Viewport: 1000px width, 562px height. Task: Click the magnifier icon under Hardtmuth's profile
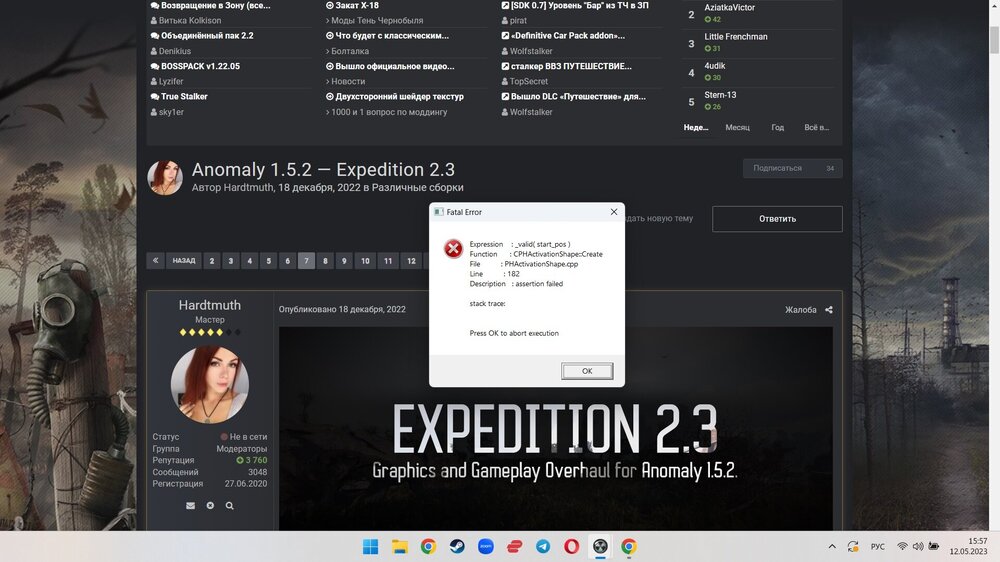click(229, 506)
